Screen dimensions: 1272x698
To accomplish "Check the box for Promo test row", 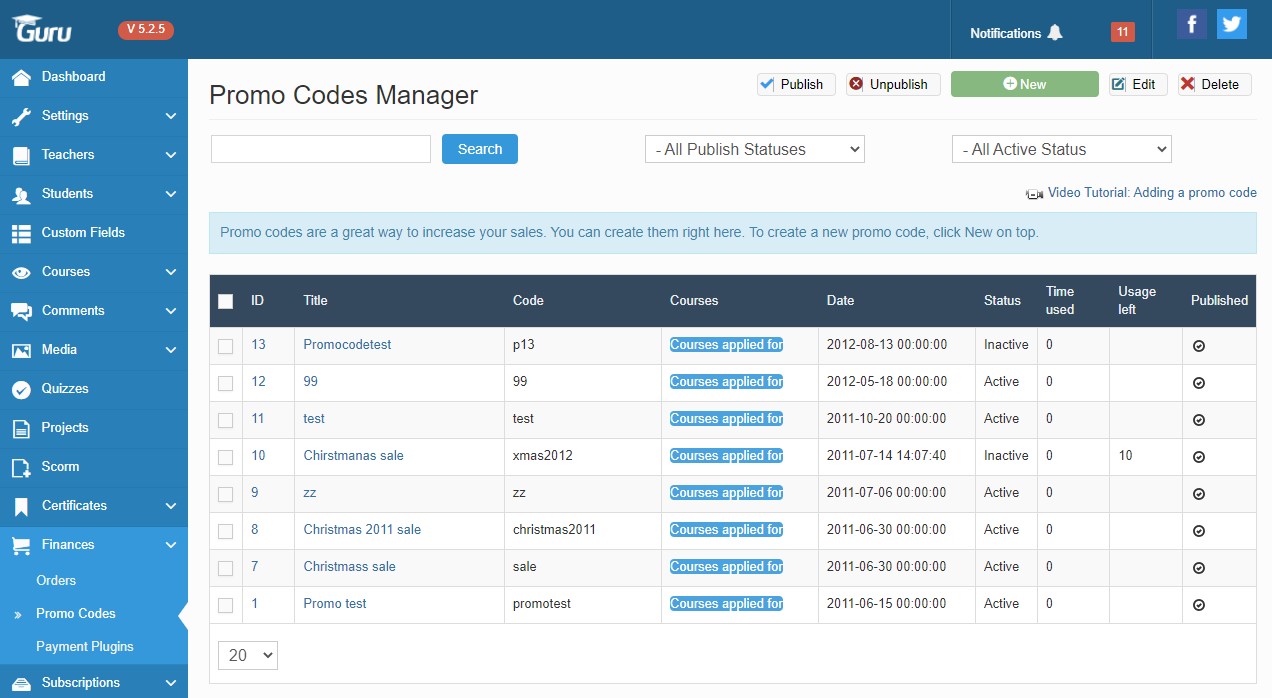I will pyautogui.click(x=225, y=605).
